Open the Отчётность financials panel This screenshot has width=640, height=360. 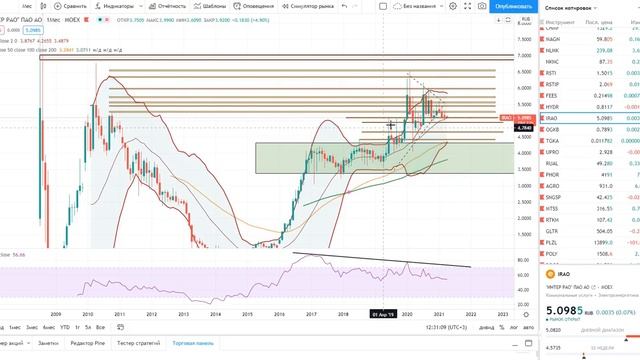(167, 6)
